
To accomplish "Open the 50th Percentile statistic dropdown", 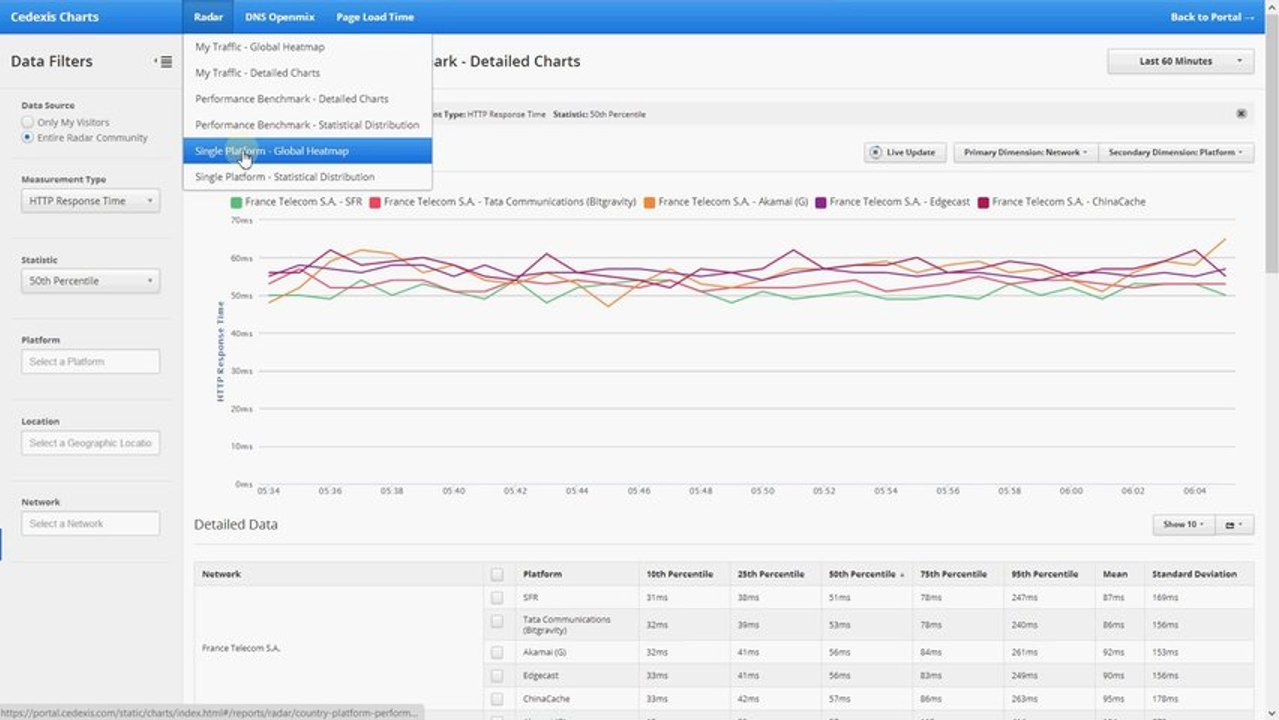I will pyautogui.click(x=90, y=281).
